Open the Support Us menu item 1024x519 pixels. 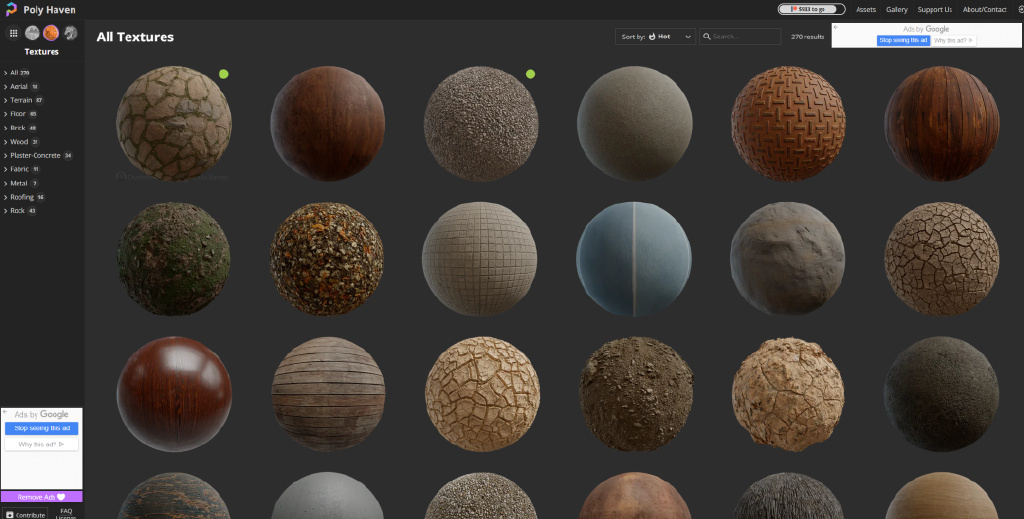[934, 10]
